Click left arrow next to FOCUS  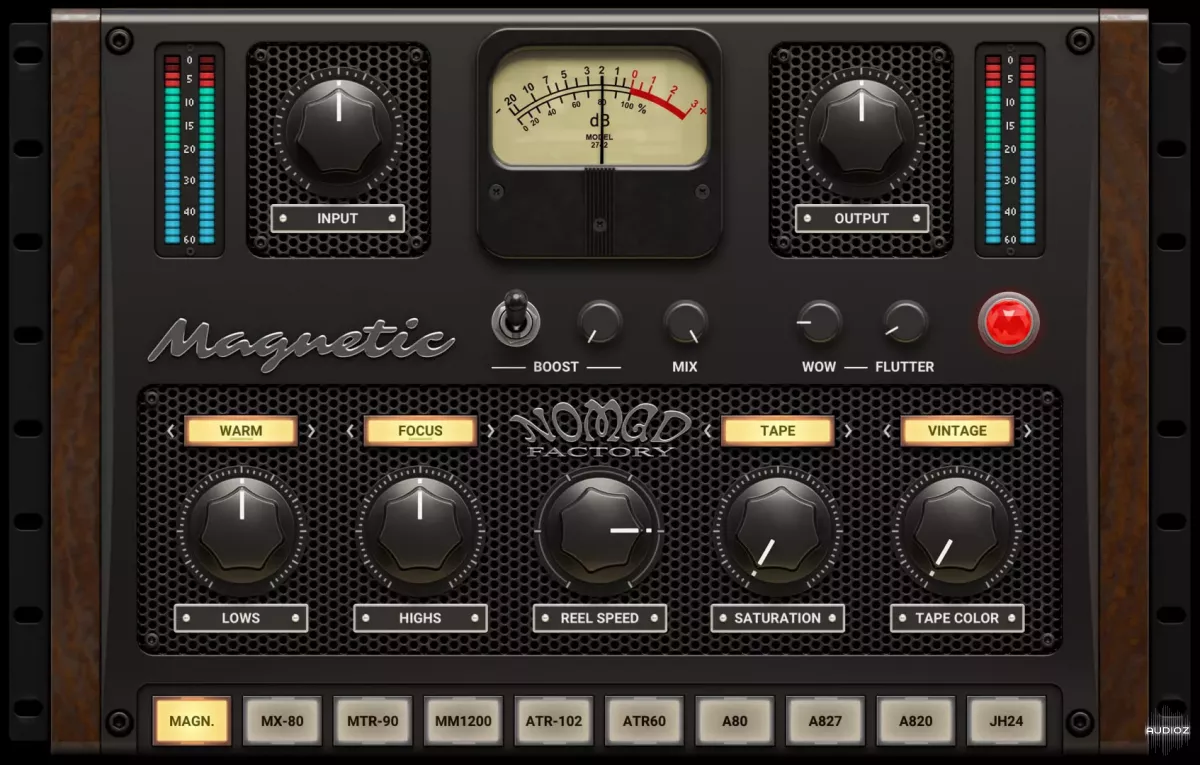coord(350,431)
